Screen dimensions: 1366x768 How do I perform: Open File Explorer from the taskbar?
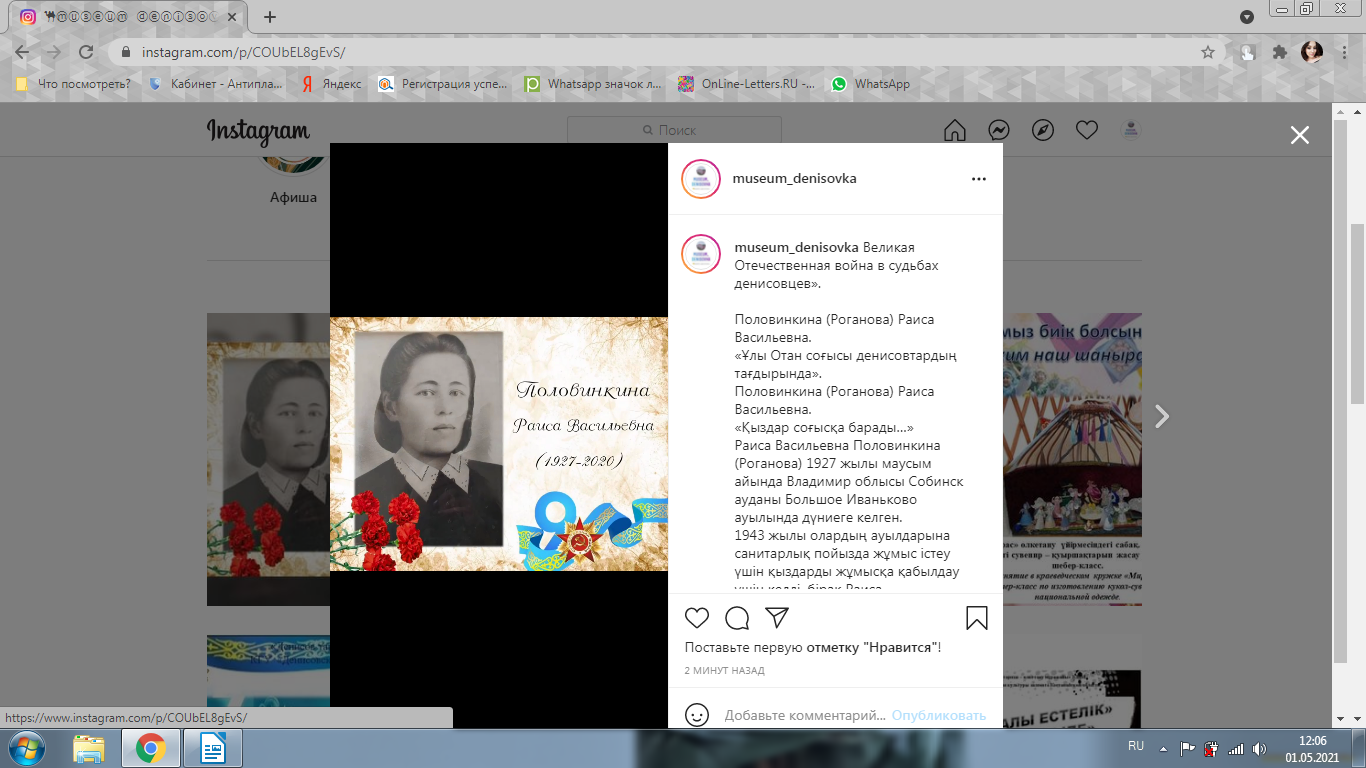[89, 748]
